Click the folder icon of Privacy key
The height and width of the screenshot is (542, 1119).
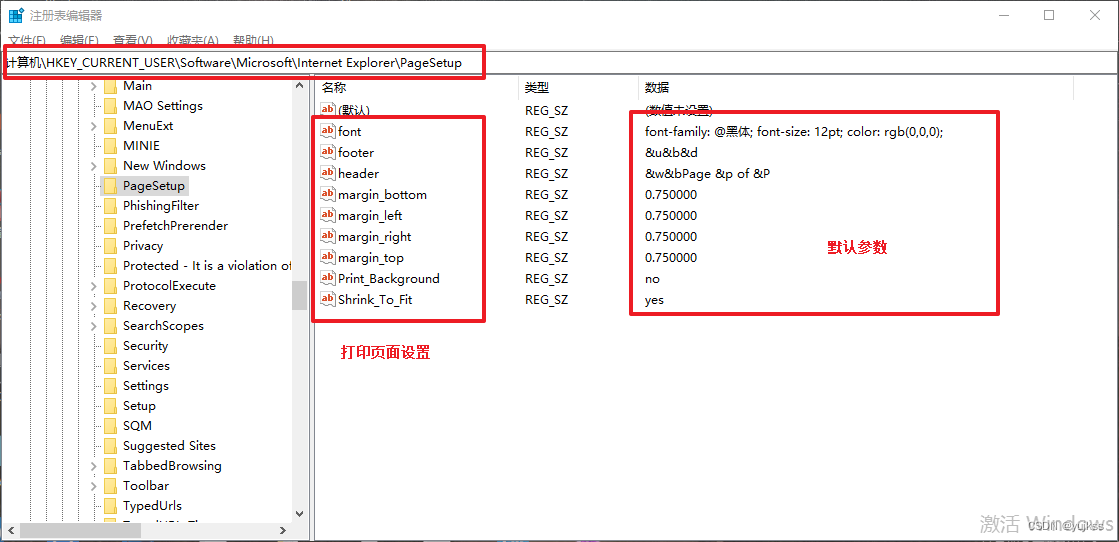tap(109, 246)
